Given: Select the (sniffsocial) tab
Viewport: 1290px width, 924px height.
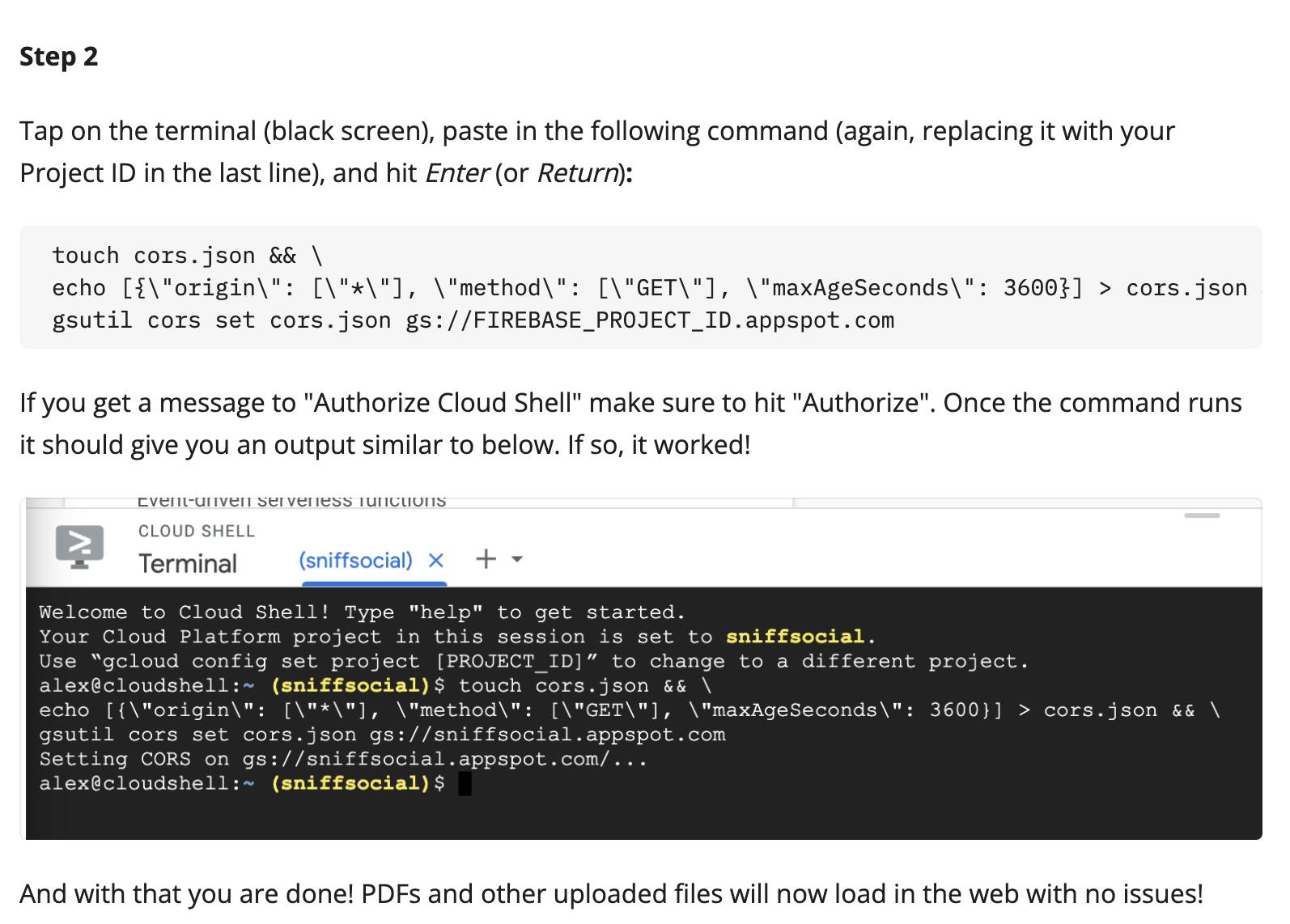Looking at the screenshot, I should click(x=355, y=560).
